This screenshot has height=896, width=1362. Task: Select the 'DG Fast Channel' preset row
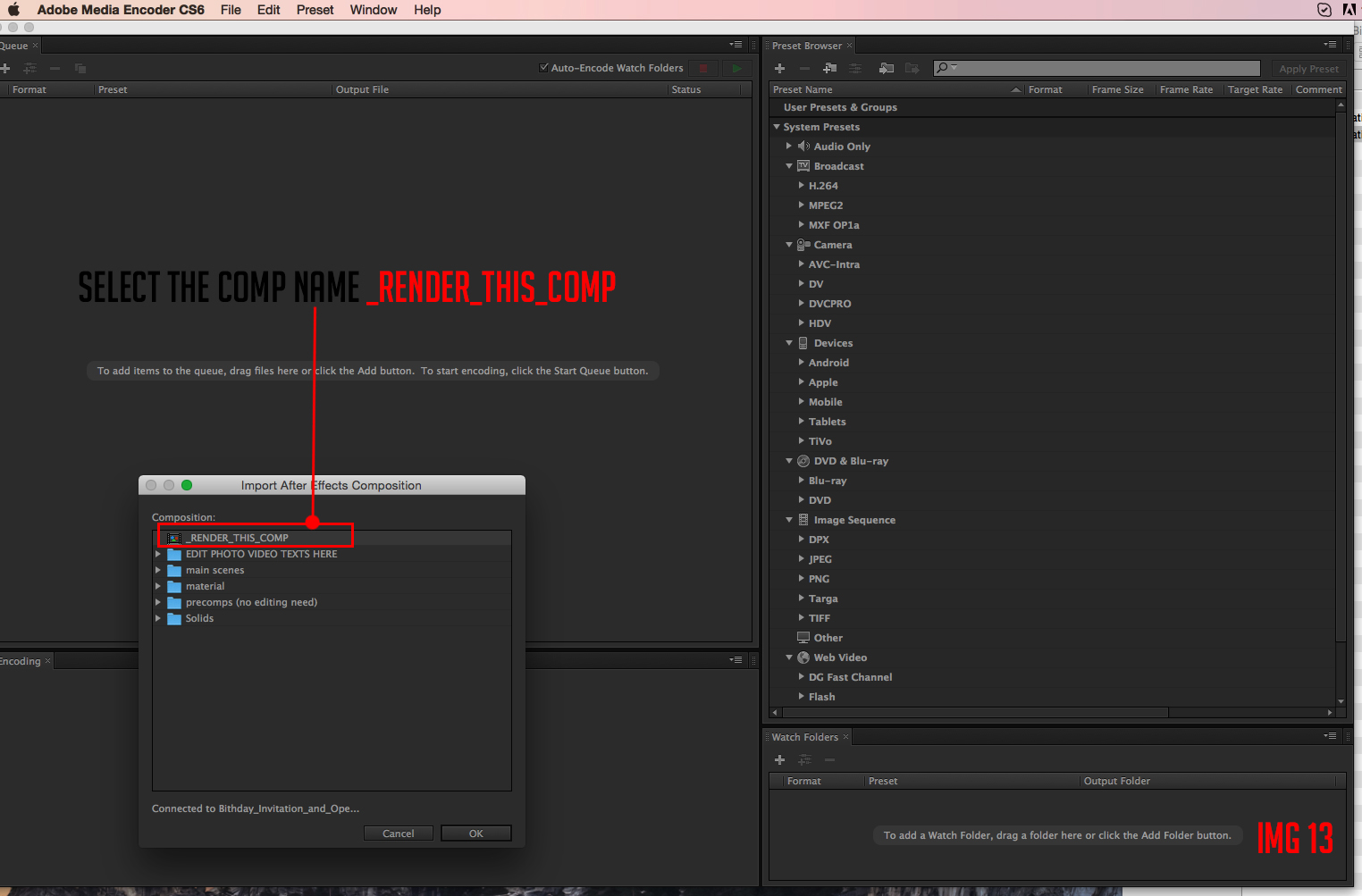click(1053, 677)
